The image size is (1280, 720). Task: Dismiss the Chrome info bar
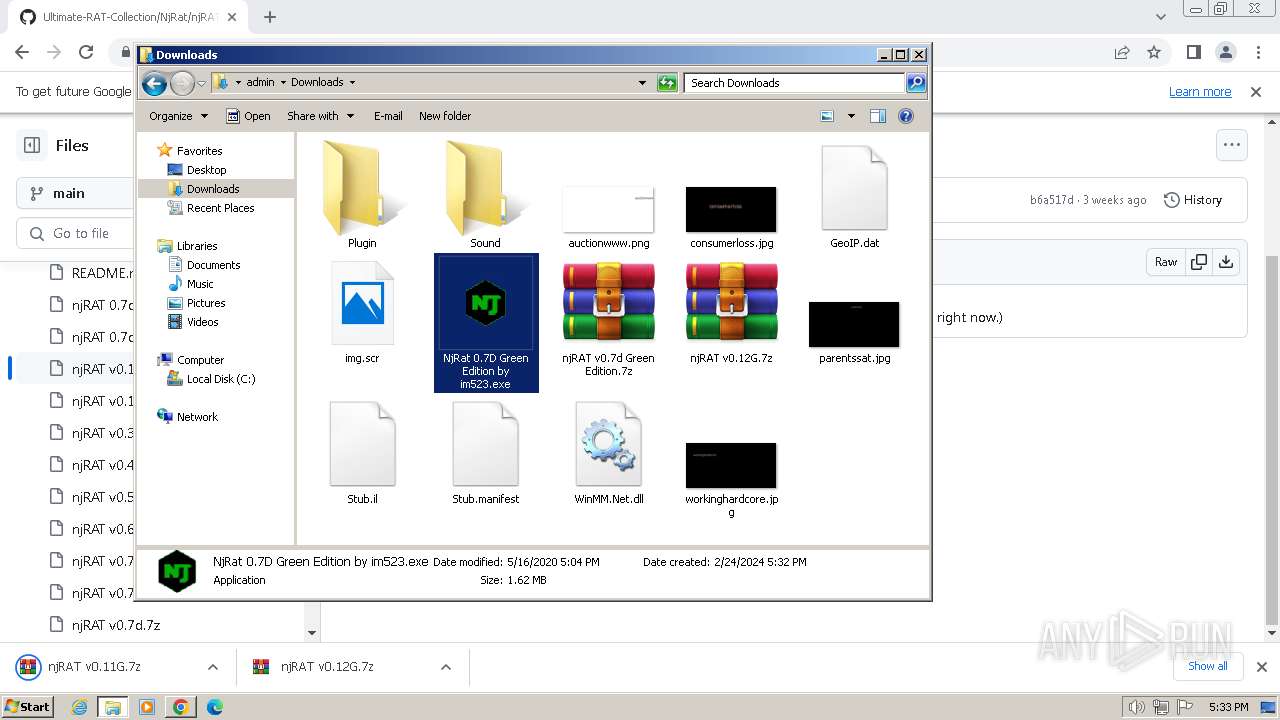tap(1256, 92)
